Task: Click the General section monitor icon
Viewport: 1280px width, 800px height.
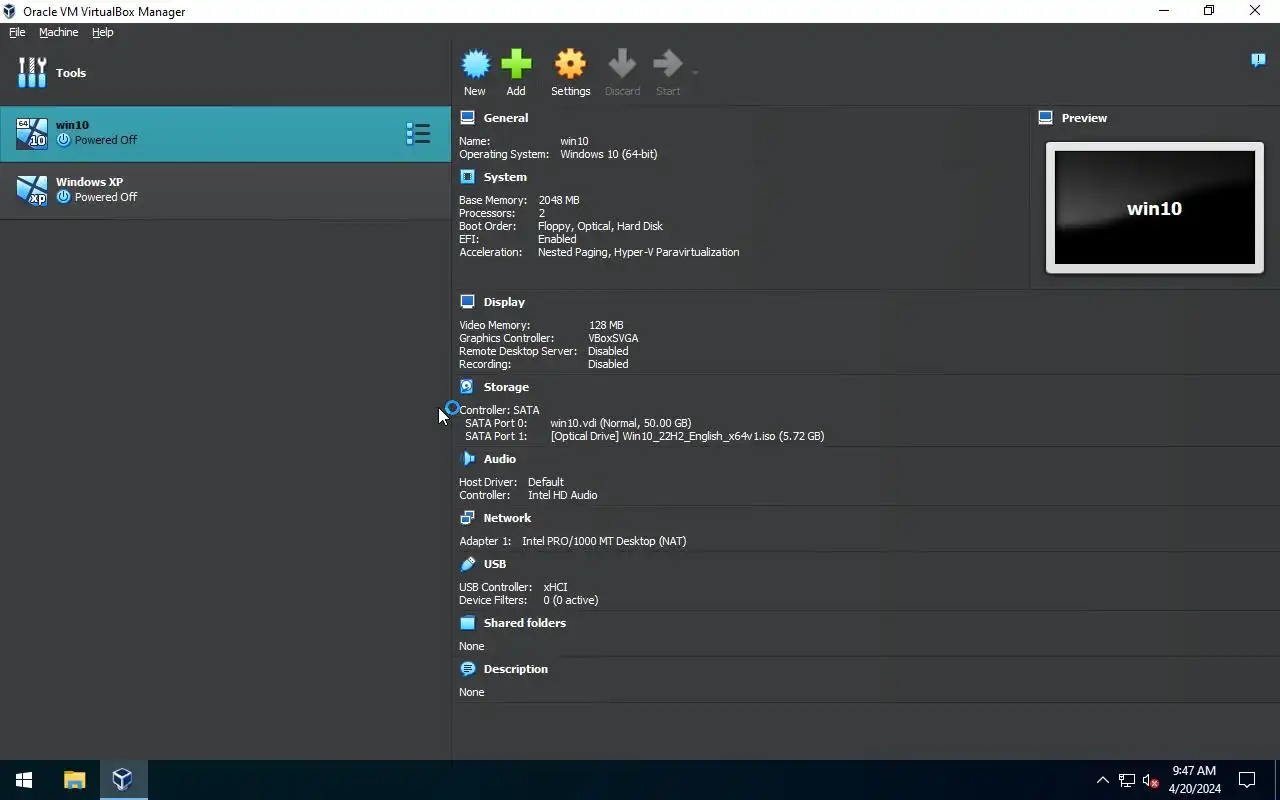Action: pyautogui.click(x=467, y=117)
